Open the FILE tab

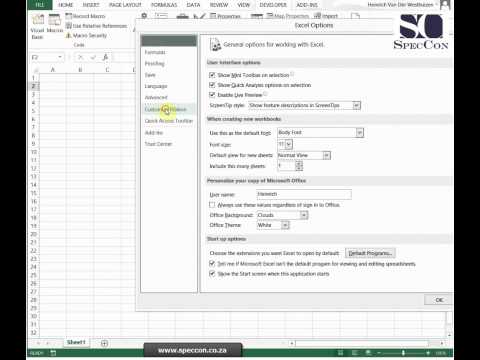pyautogui.click(x=40, y=5)
